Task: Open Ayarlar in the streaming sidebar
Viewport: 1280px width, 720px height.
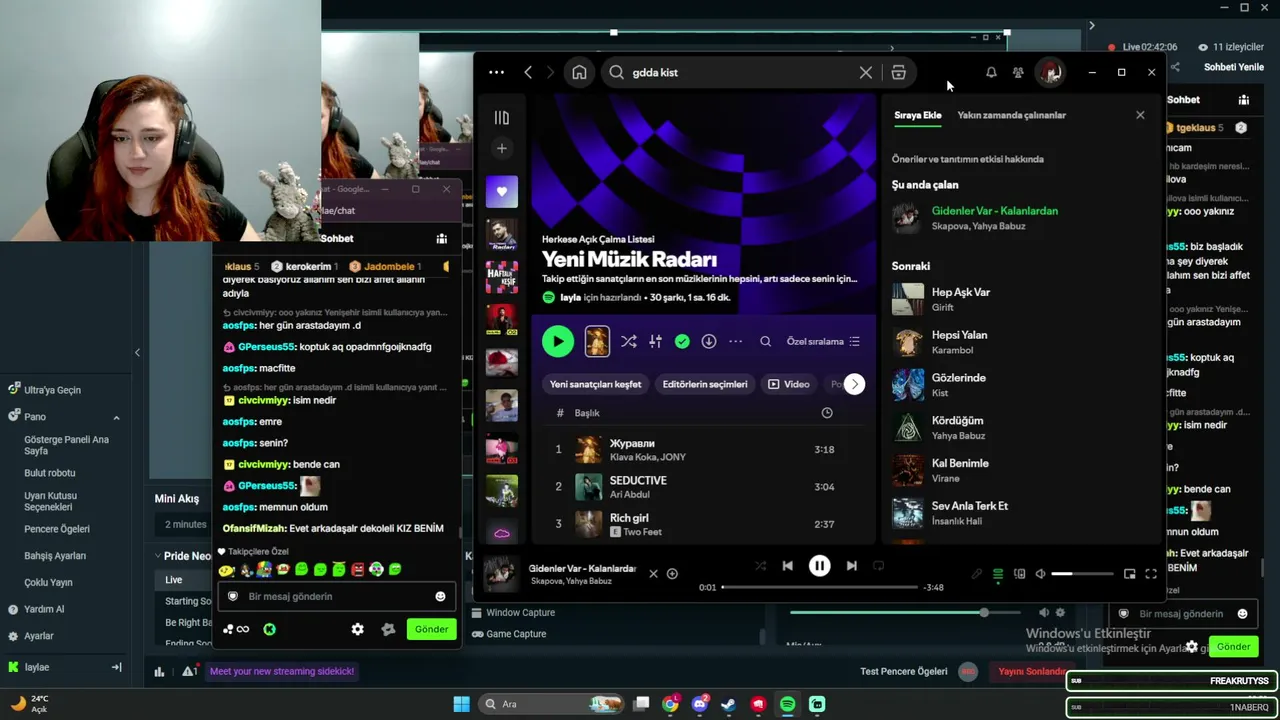Action: tap(39, 636)
